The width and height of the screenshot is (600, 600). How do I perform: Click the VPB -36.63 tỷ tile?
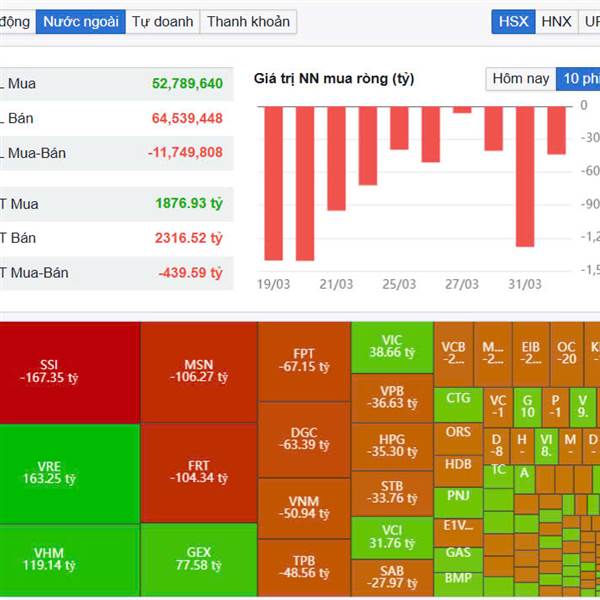(x=392, y=398)
